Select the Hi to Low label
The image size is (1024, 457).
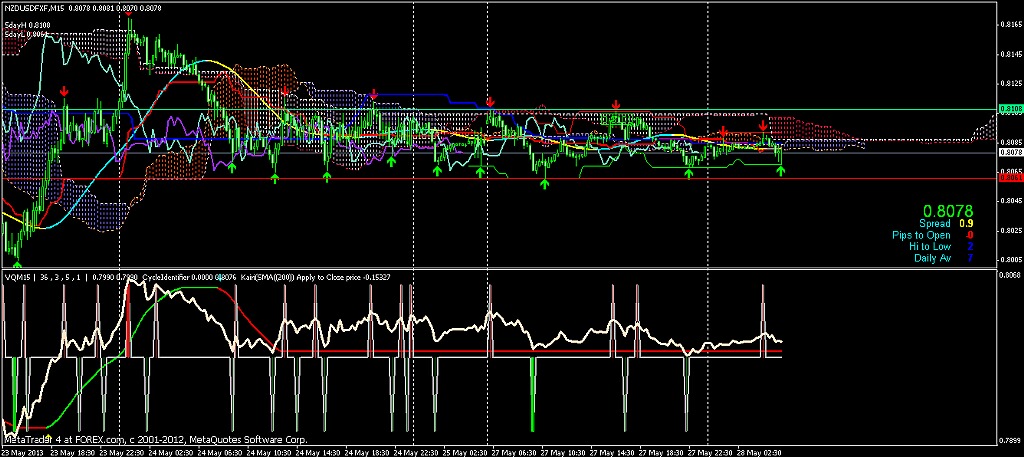pos(932,247)
